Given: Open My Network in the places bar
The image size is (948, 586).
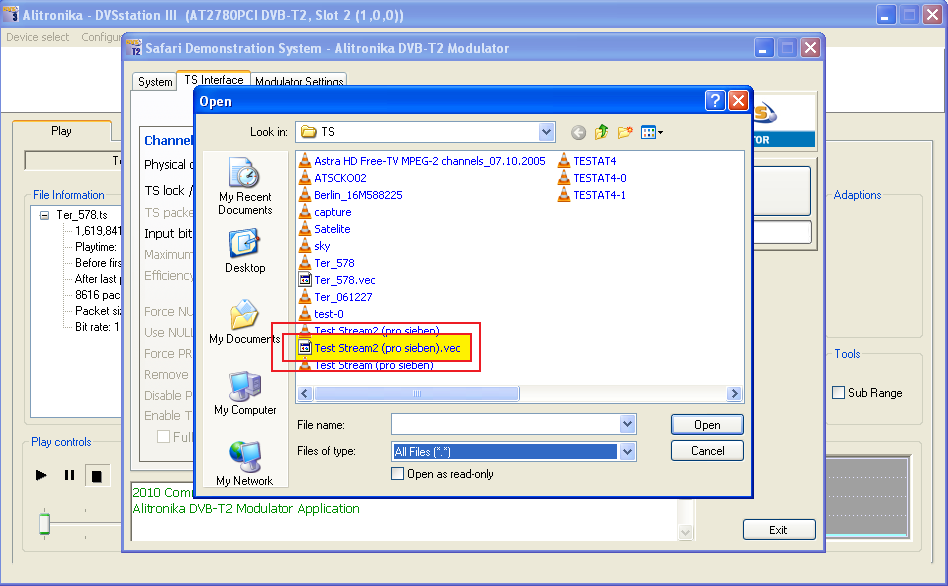Looking at the screenshot, I should (x=245, y=464).
